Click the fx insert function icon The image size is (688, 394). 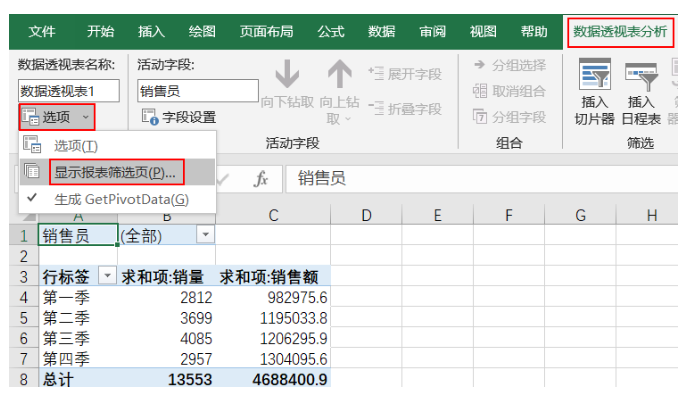[x=261, y=179]
